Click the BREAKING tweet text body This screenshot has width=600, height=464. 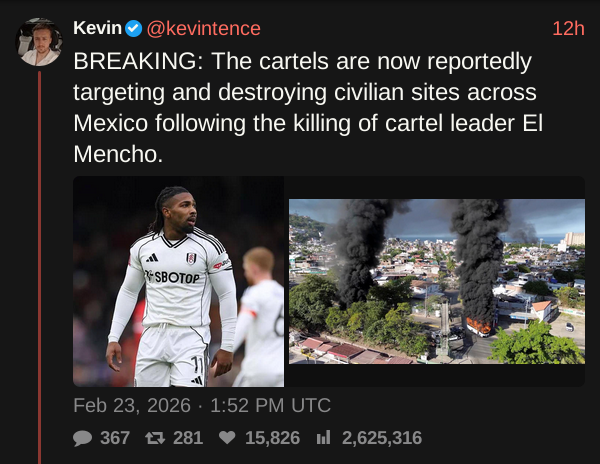click(308, 107)
